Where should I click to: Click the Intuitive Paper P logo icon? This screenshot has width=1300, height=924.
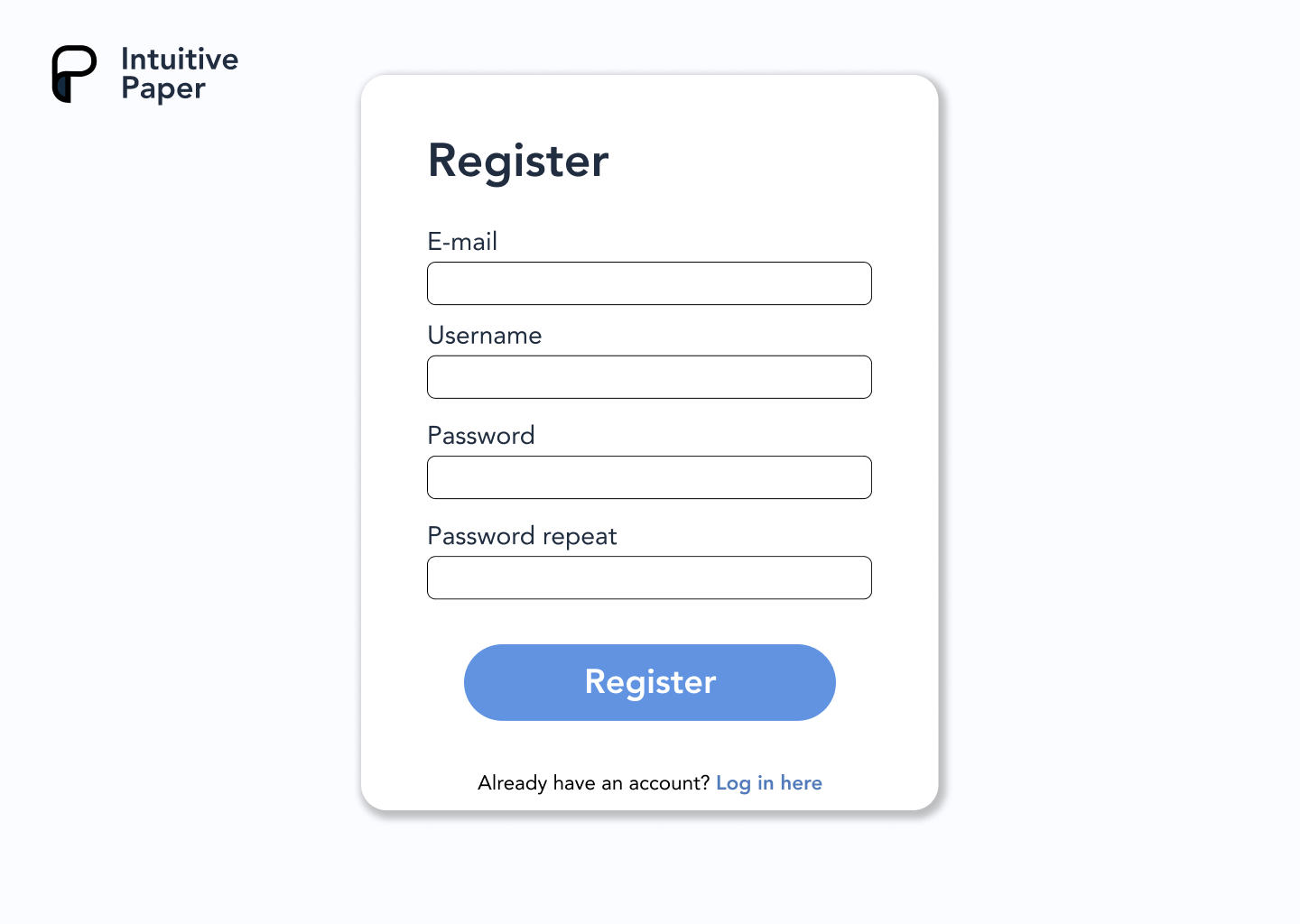click(74, 74)
